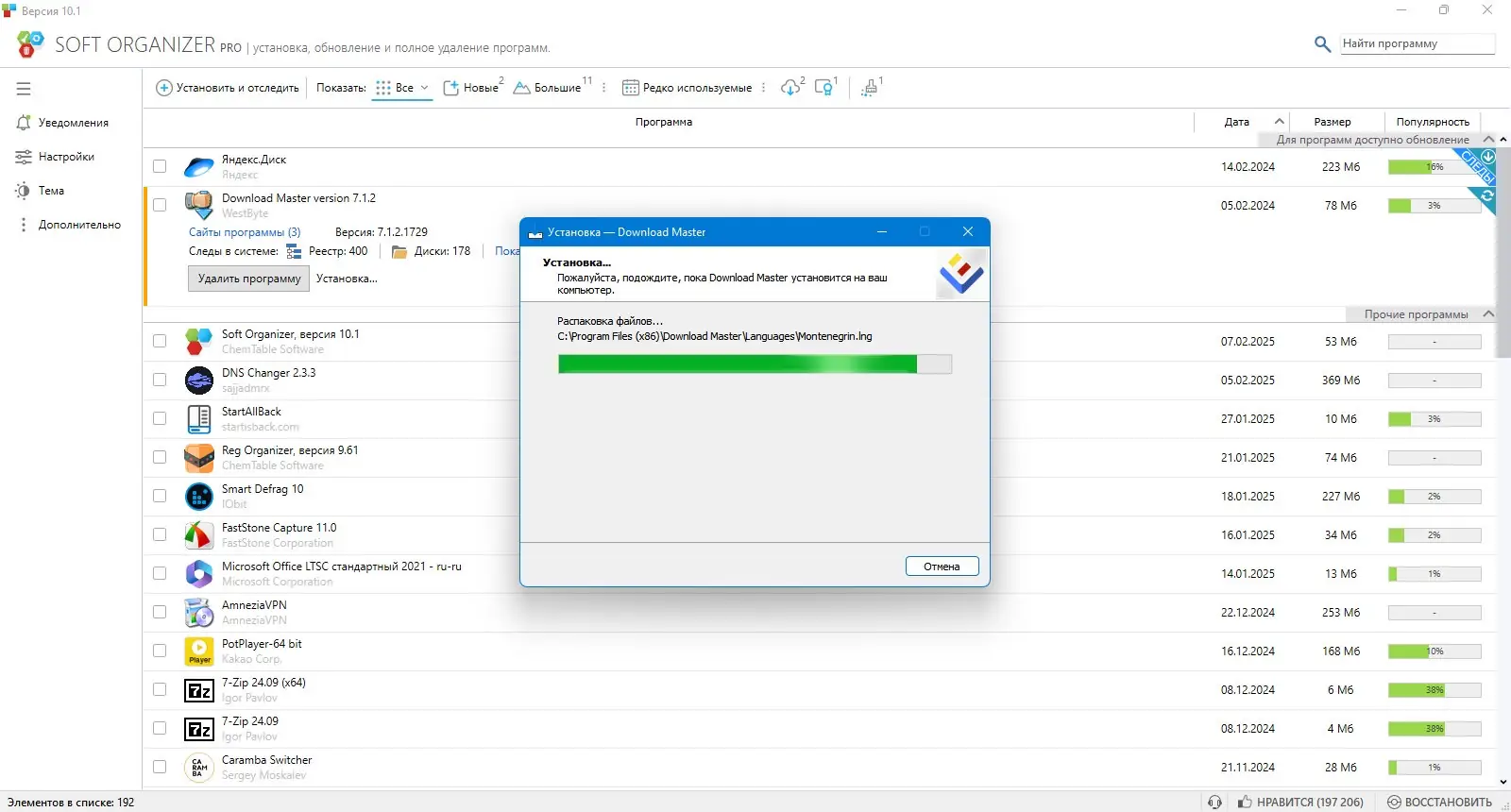Click the installation progress bar
This screenshot has width=1511, height=812.
pyautogui.click(x=755, y=364)
